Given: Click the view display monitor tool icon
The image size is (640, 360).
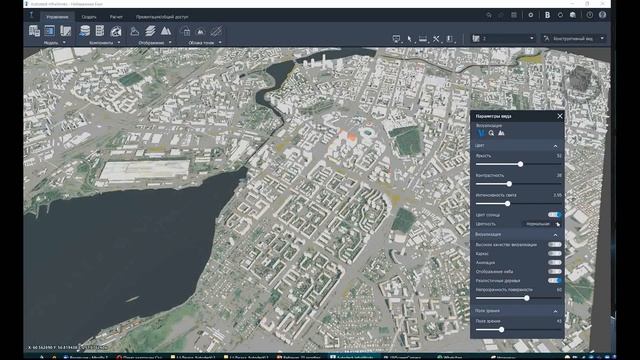Looking at the screenshot, I should tap(396, 39).
